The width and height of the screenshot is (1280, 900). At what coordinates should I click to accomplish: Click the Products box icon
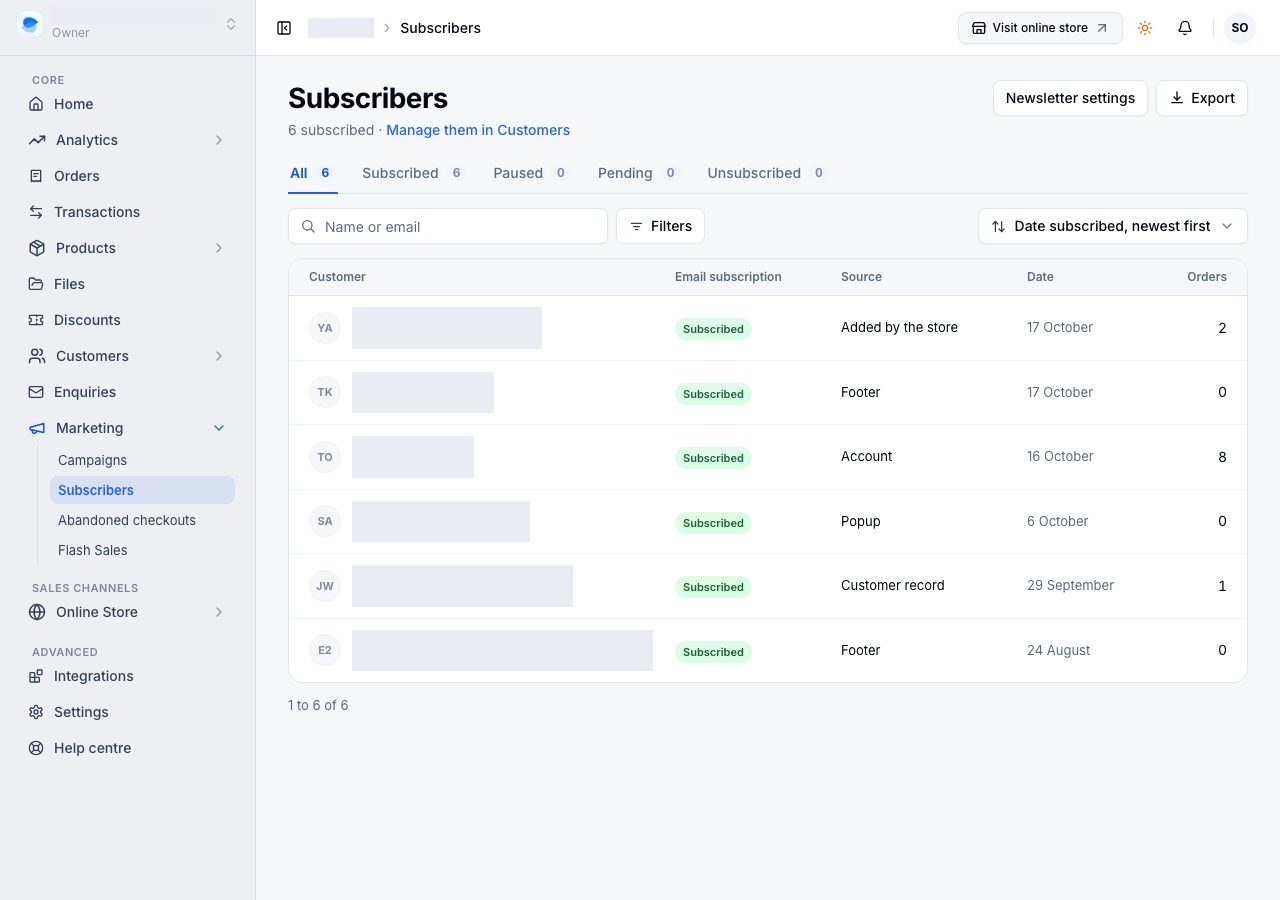(x=36, y=248)
